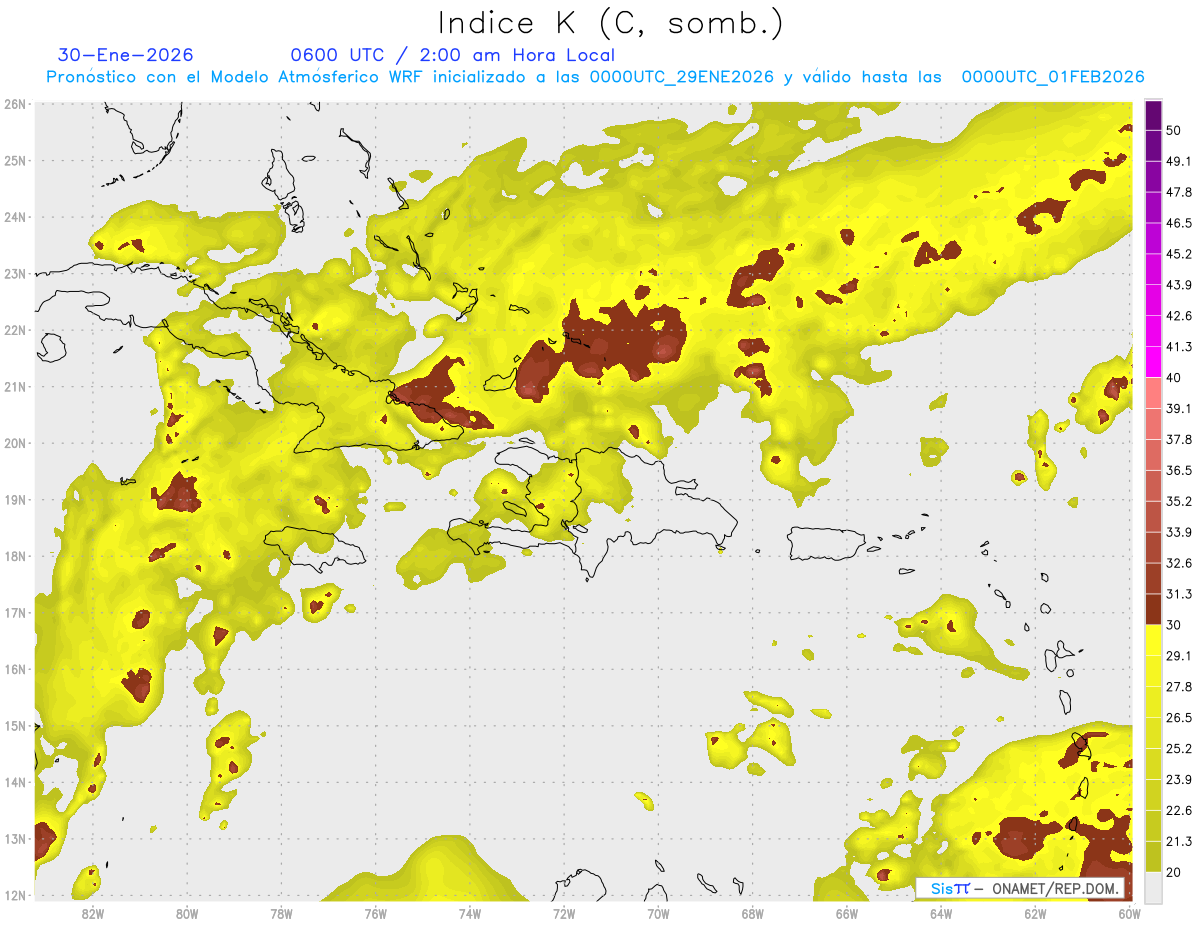Click colorbar value '27.8'
Screen dimensions: 1200x927
(x=1179, y=687)
